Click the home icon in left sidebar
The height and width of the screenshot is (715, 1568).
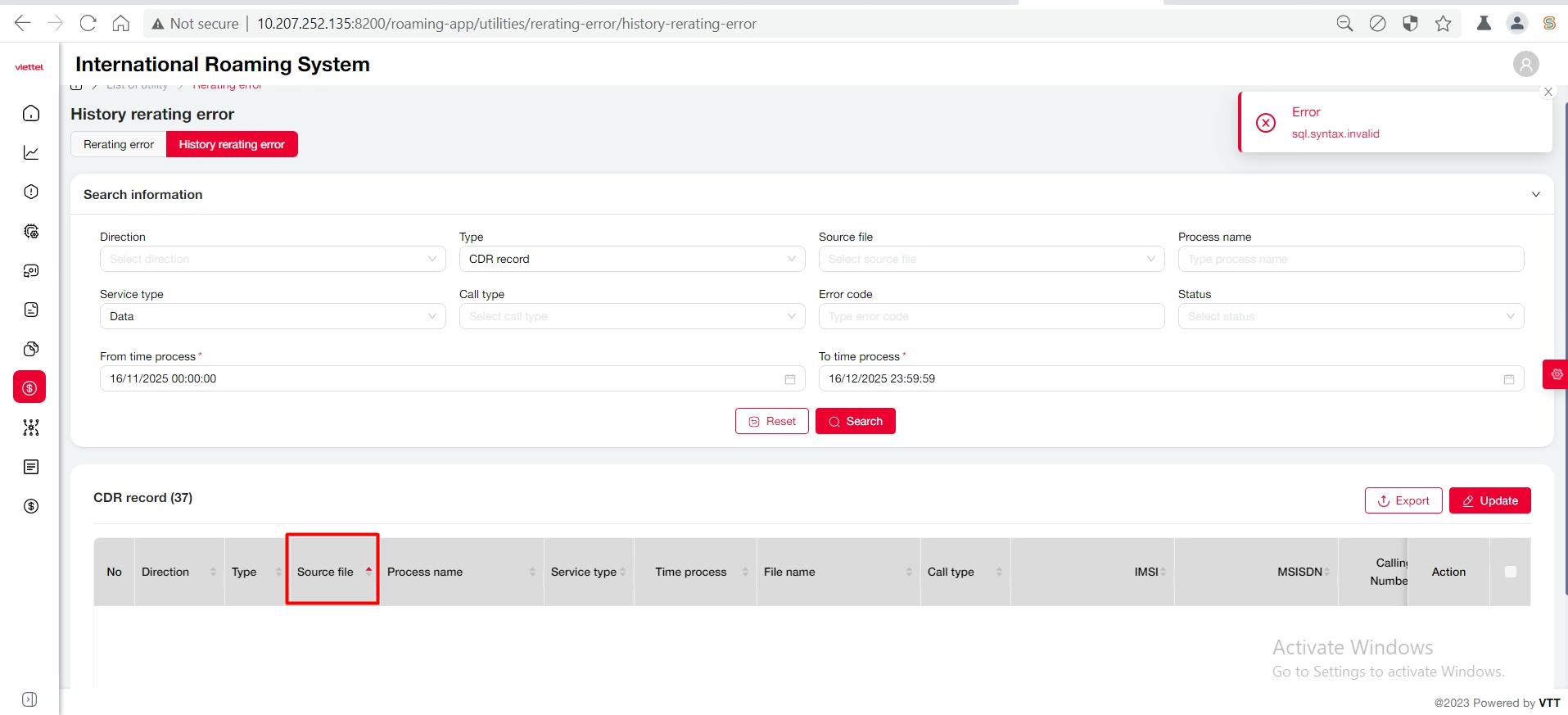(31, 113)
